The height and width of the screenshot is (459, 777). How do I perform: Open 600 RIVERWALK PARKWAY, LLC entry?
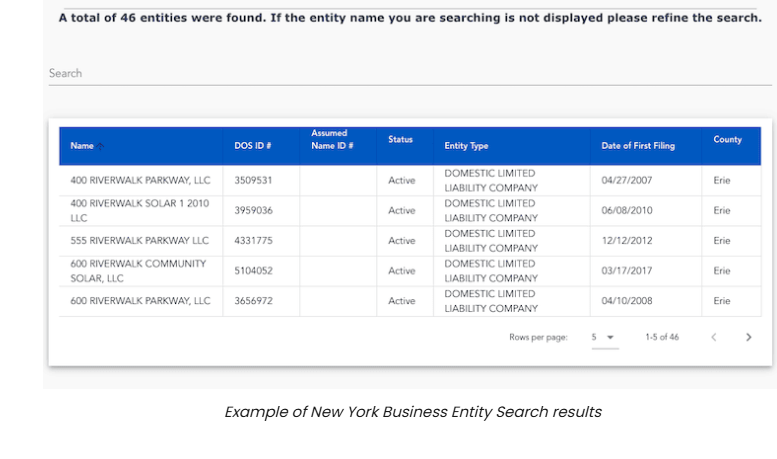(140, 301)
